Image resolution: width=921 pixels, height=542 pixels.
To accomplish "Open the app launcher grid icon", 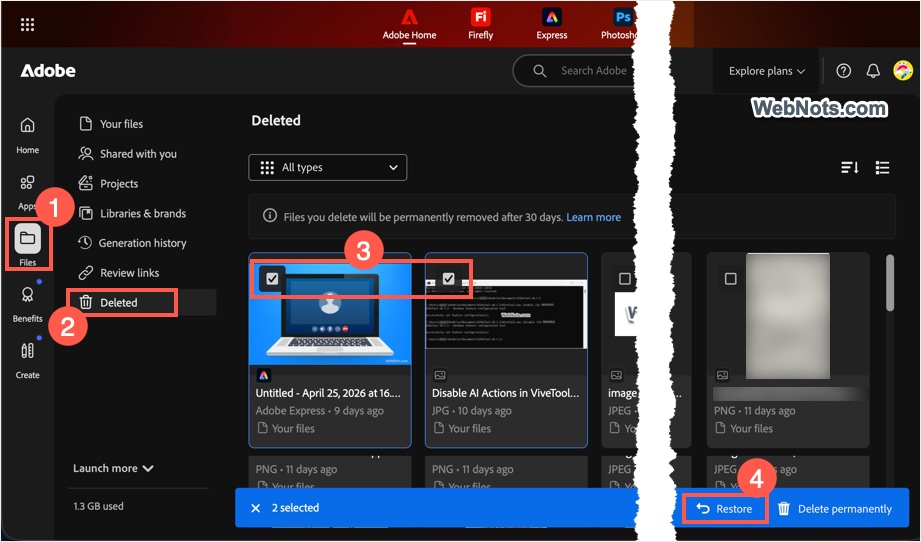I will tap(27, 25).
